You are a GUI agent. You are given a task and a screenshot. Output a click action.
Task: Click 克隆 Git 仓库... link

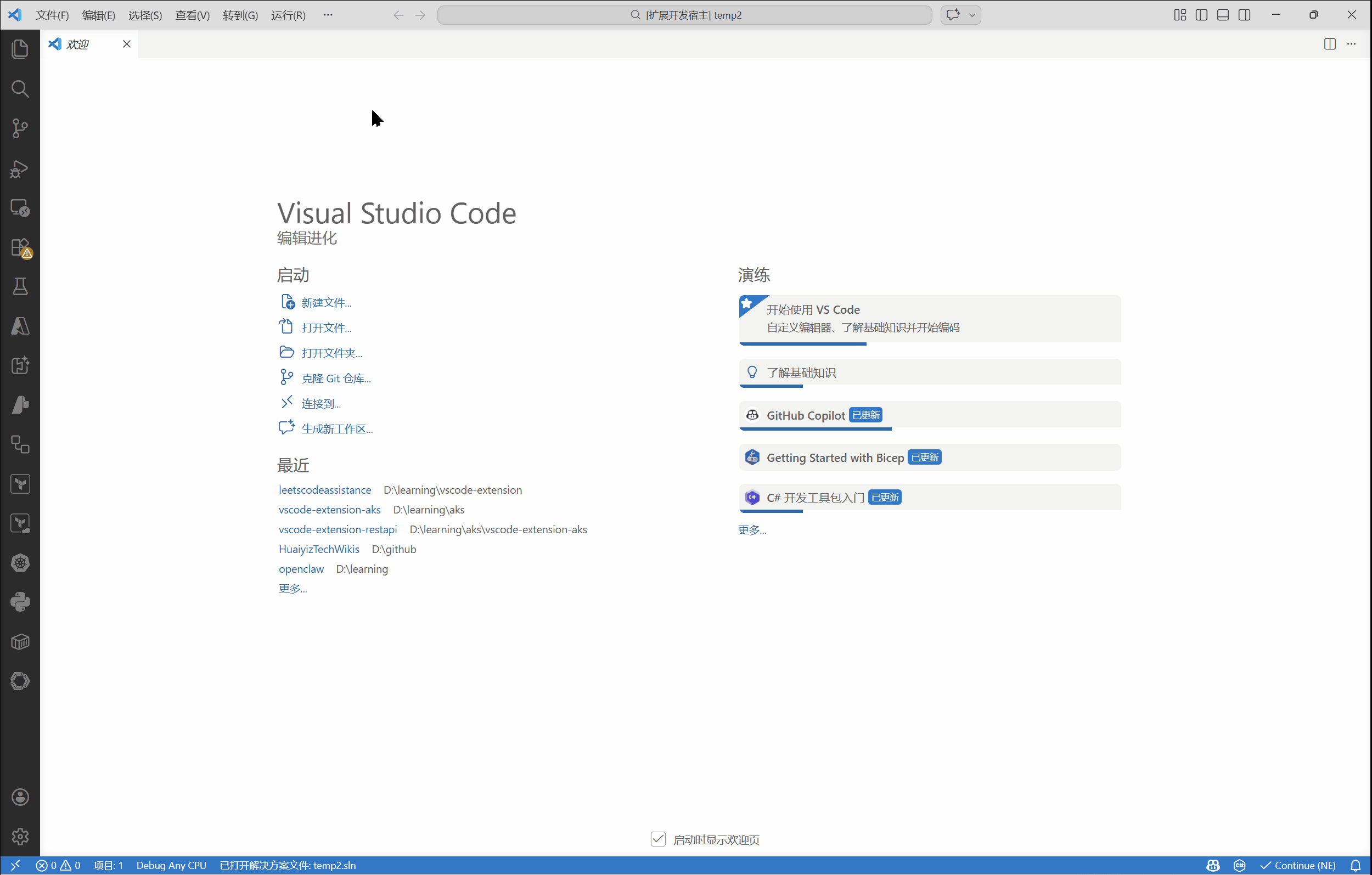336,379
